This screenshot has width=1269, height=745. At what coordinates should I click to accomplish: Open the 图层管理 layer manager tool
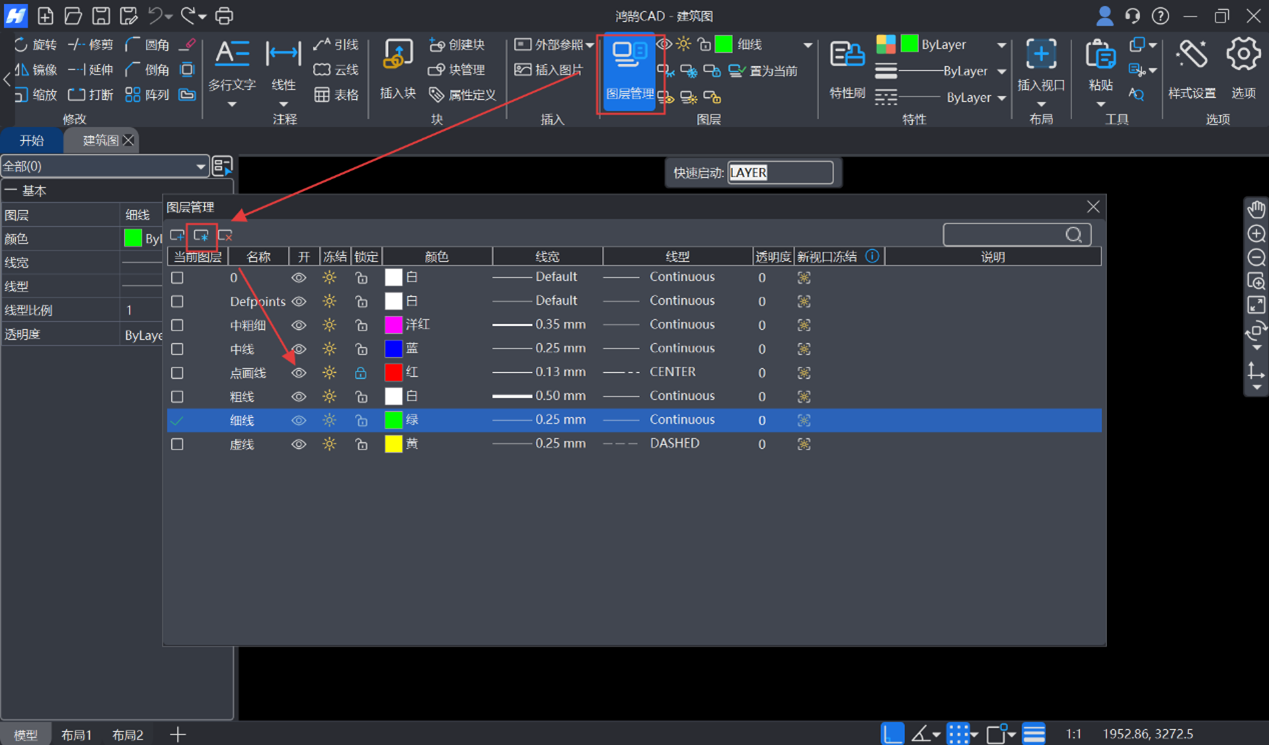coord(629,70)
